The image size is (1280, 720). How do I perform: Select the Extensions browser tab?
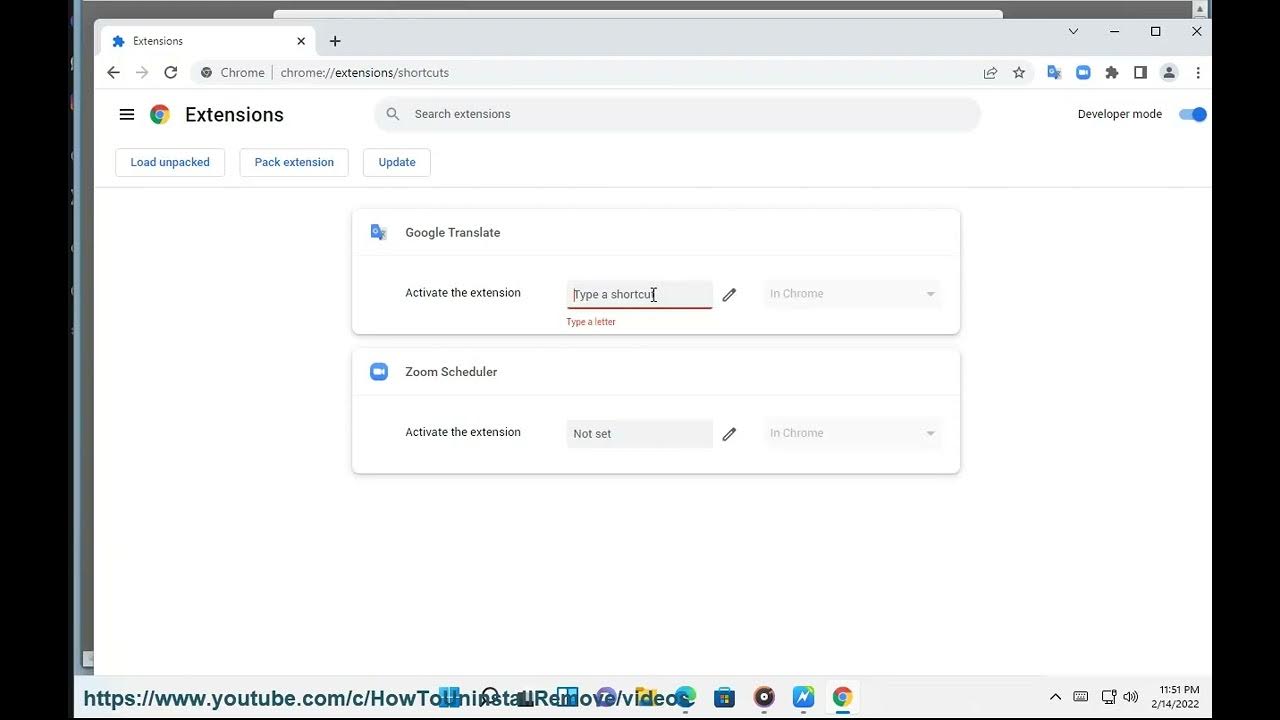coord(208,41)
